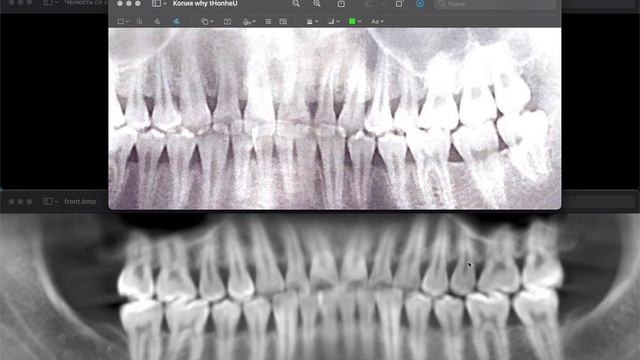Click the top X-ray image in the front window

(x=335, y=118)
